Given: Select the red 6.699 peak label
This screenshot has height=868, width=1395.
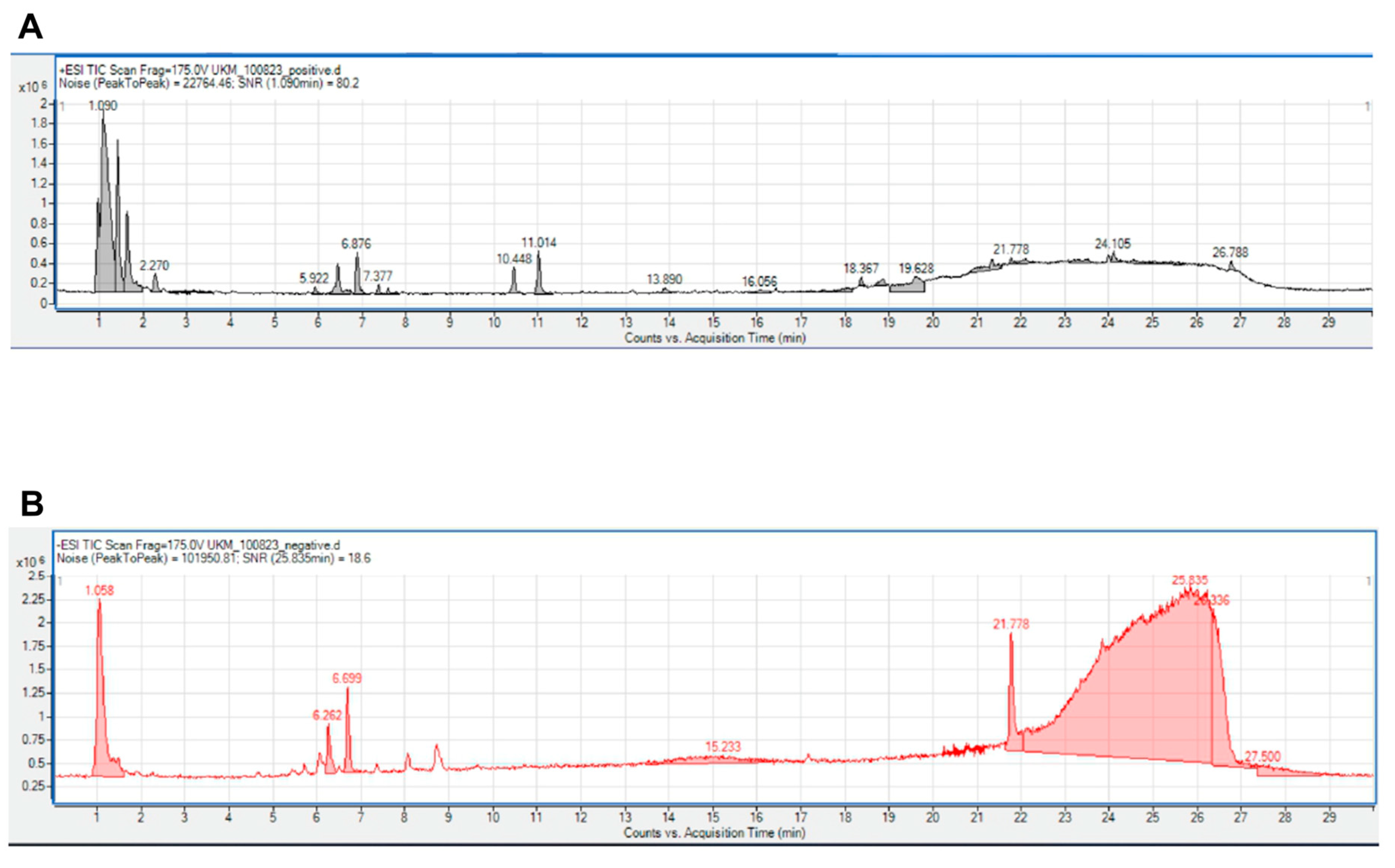Looking at the screenshot, I should pyautogui.click(x=347, y=679).
